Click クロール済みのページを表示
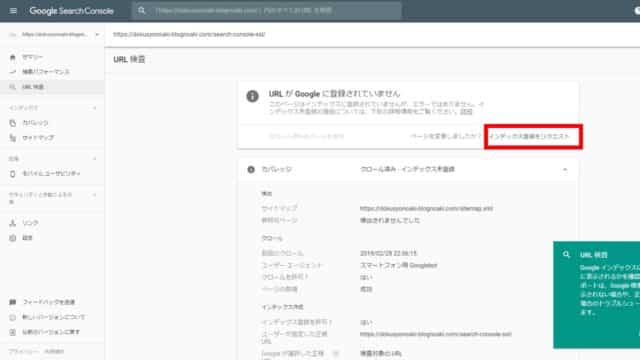This screenshot has height=360, width=640. [x=306, y=136]
